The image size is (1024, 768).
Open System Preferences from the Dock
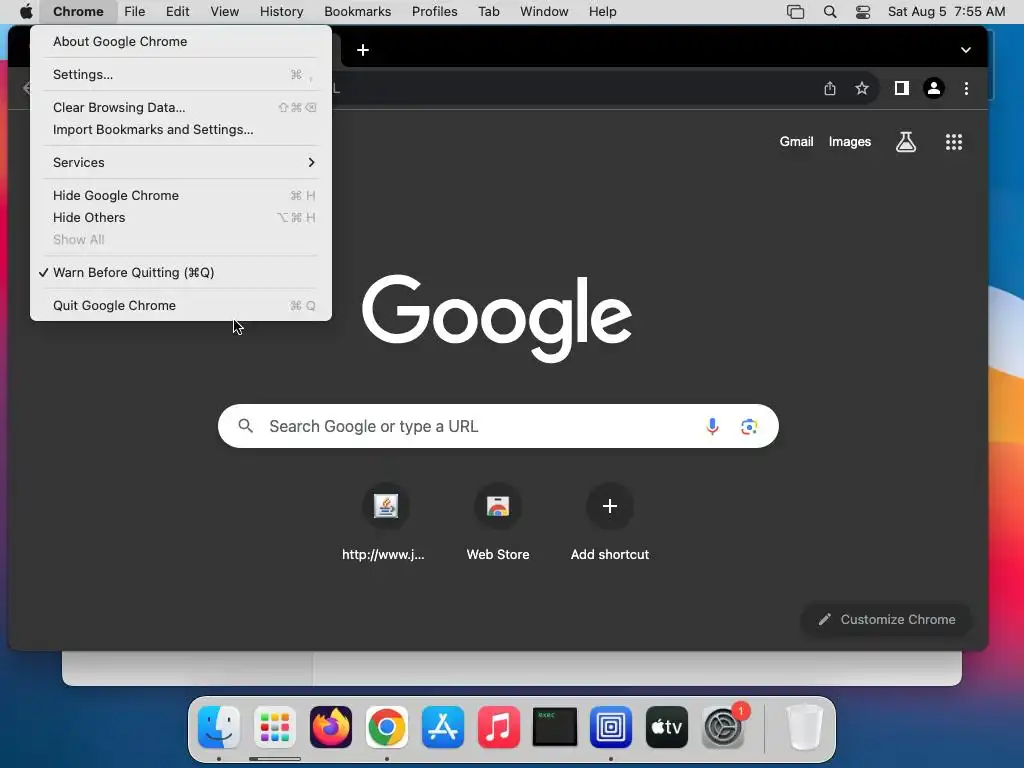722,727
